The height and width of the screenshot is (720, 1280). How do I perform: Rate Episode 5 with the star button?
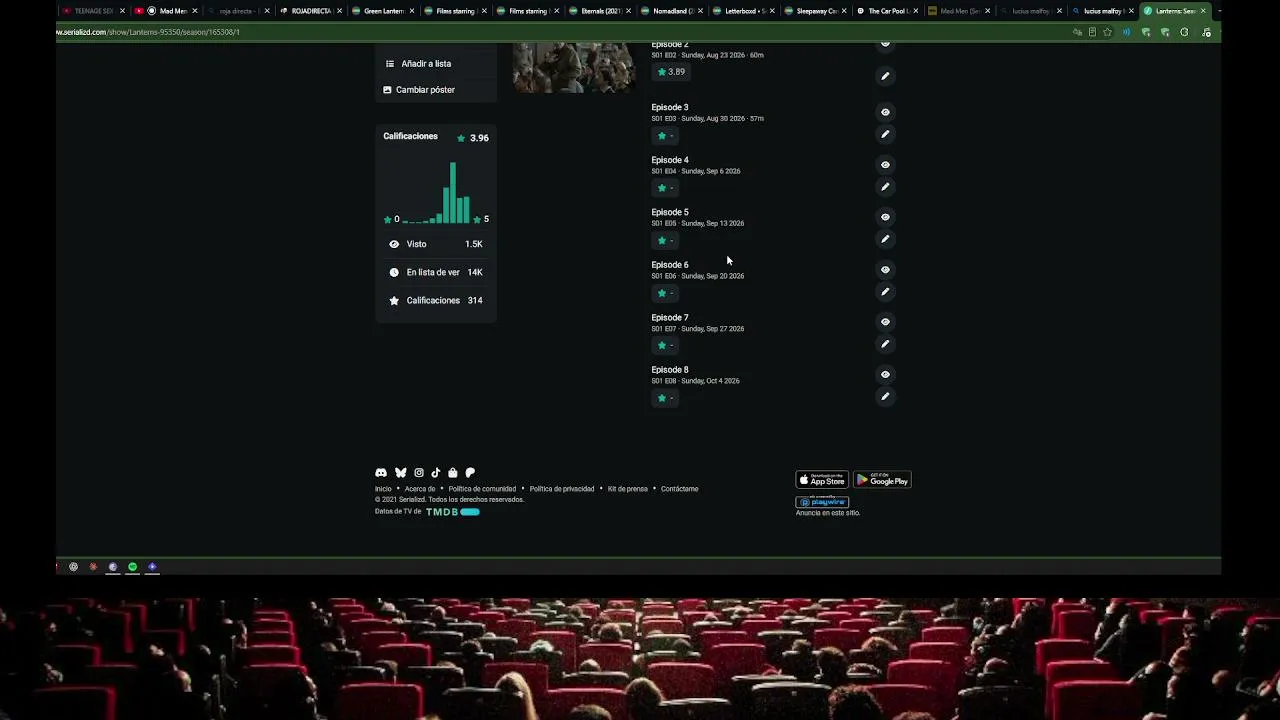665,241
